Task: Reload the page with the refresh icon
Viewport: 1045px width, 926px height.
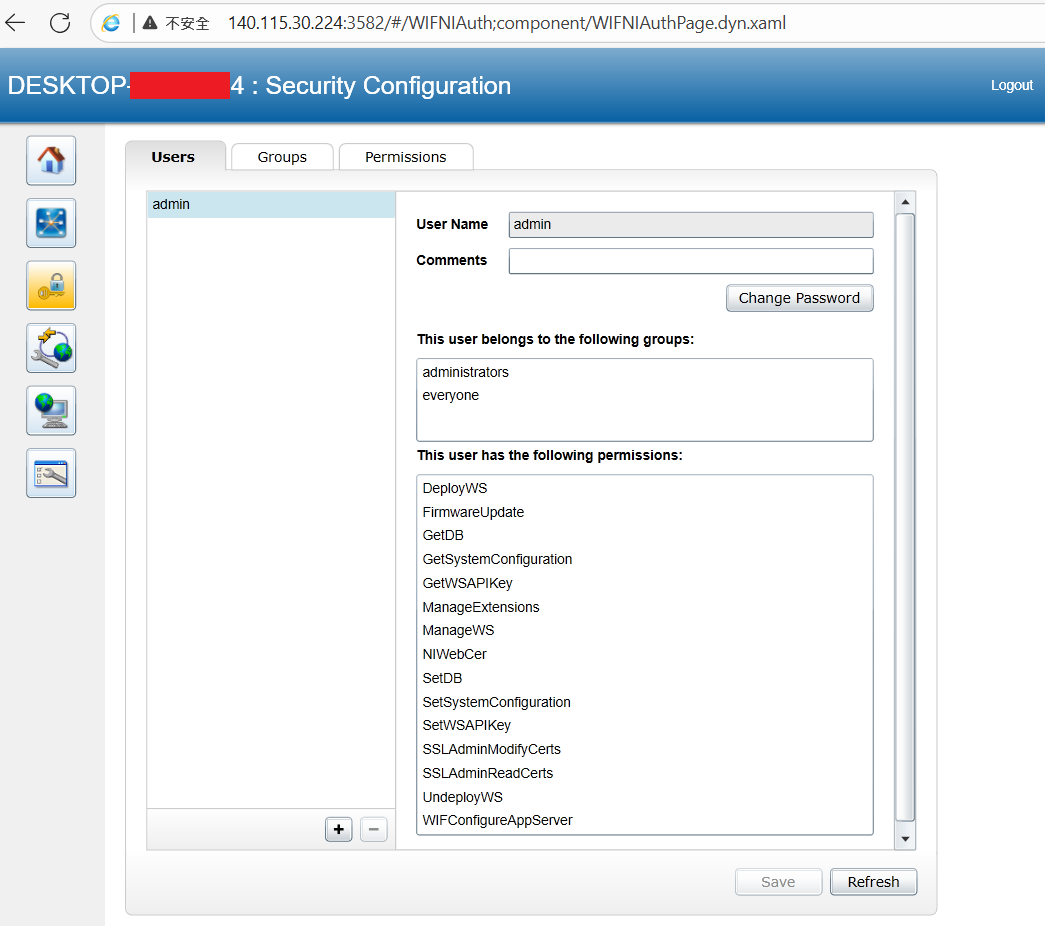Action: point(60,23)
